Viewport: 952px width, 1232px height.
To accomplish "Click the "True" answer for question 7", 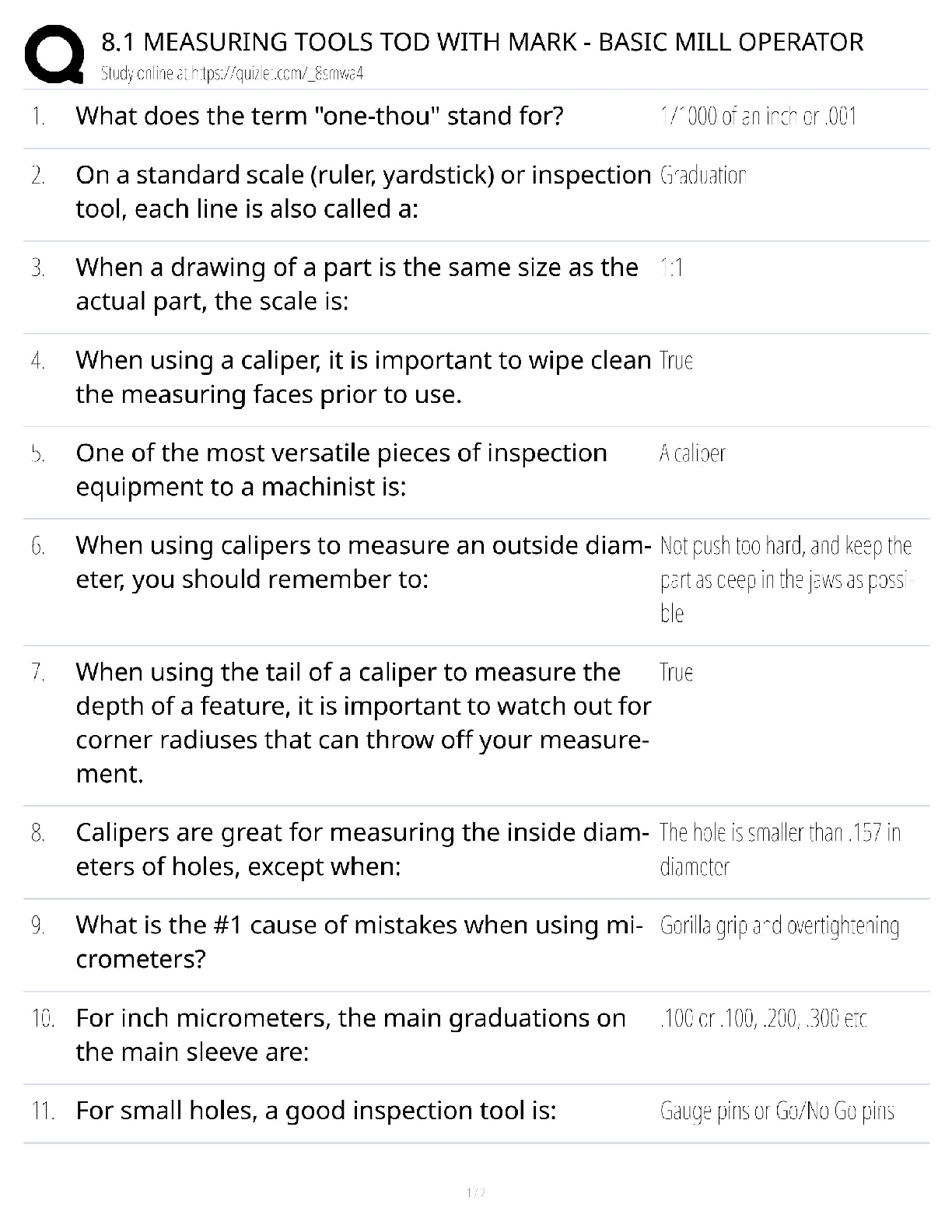I will click(676, 673).
